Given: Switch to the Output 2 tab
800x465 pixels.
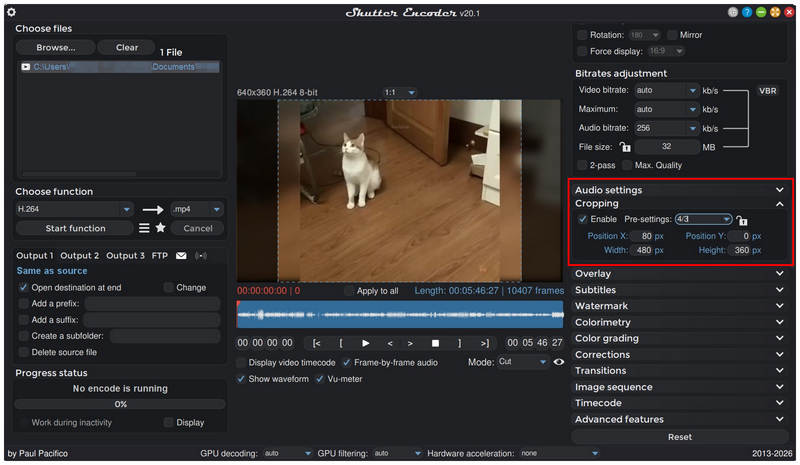Looking at the screenshot, I should tap(80, 256).
